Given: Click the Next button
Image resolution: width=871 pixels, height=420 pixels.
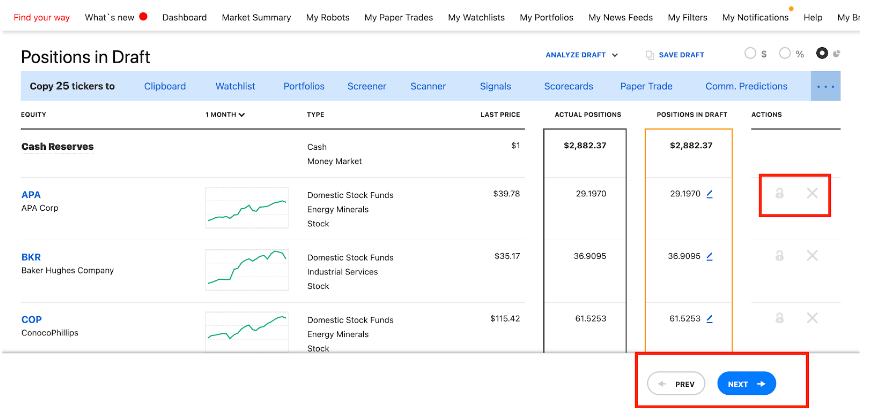Looking at the screenshot, I should coord(746,384).
